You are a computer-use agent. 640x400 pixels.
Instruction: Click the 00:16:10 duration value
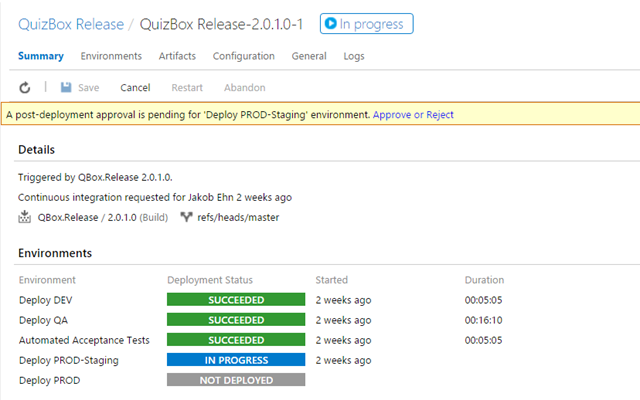click(483, 320)
